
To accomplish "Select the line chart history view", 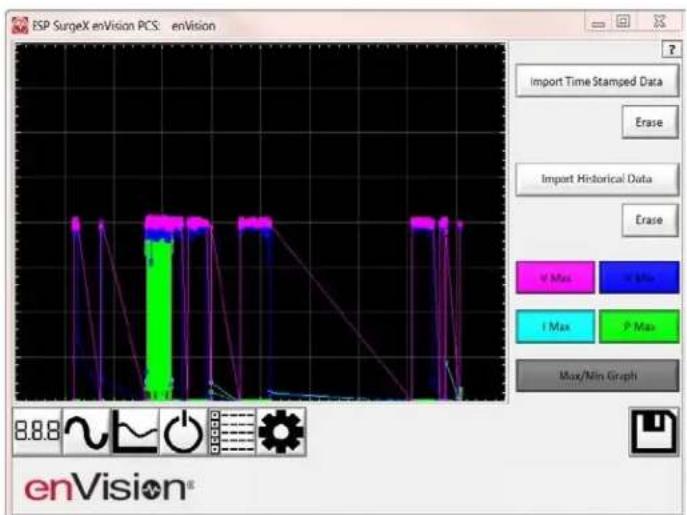I will pos(135,431).
